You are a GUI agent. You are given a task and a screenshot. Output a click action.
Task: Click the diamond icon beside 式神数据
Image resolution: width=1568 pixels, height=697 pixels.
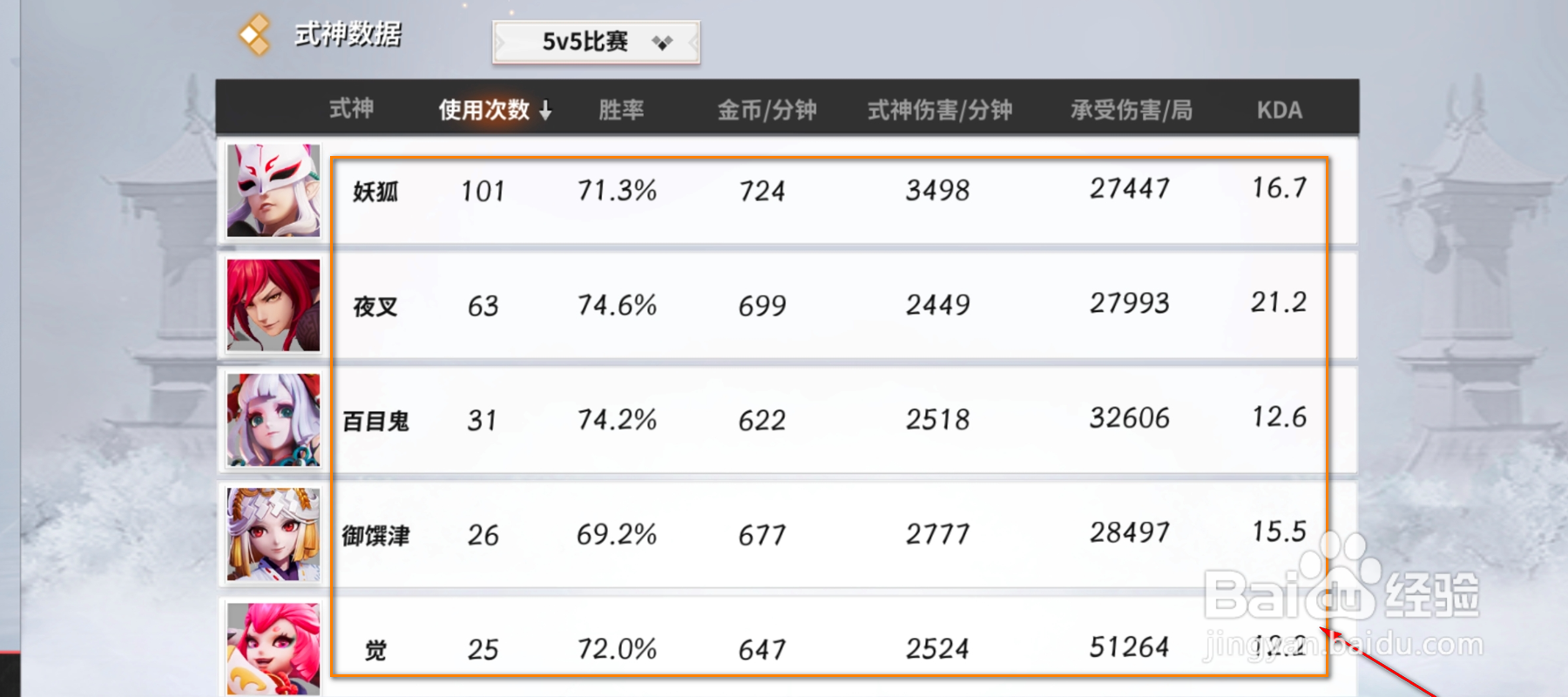254,36
